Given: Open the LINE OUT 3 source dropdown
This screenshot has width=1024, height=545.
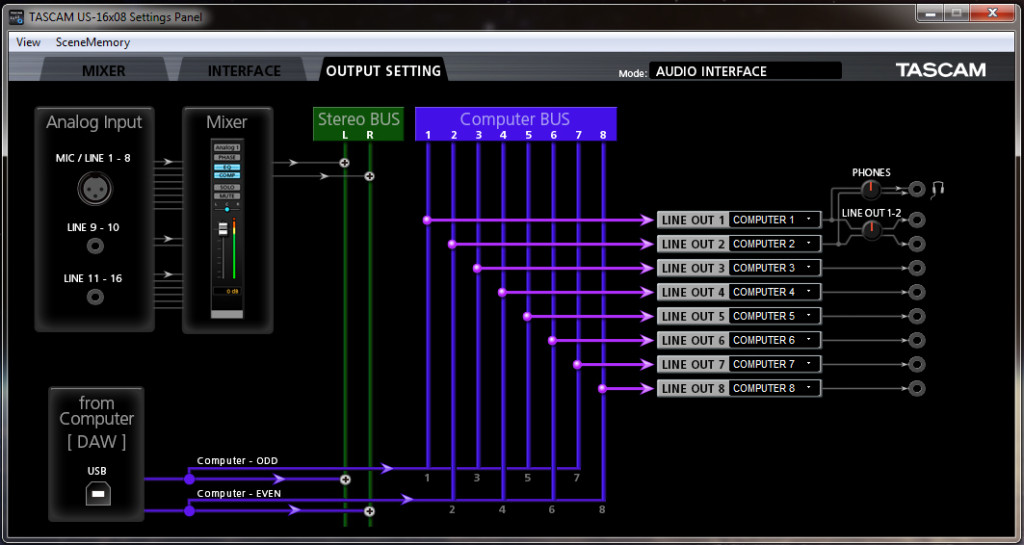Looking at the screenshot, I should tap(775, 268).
